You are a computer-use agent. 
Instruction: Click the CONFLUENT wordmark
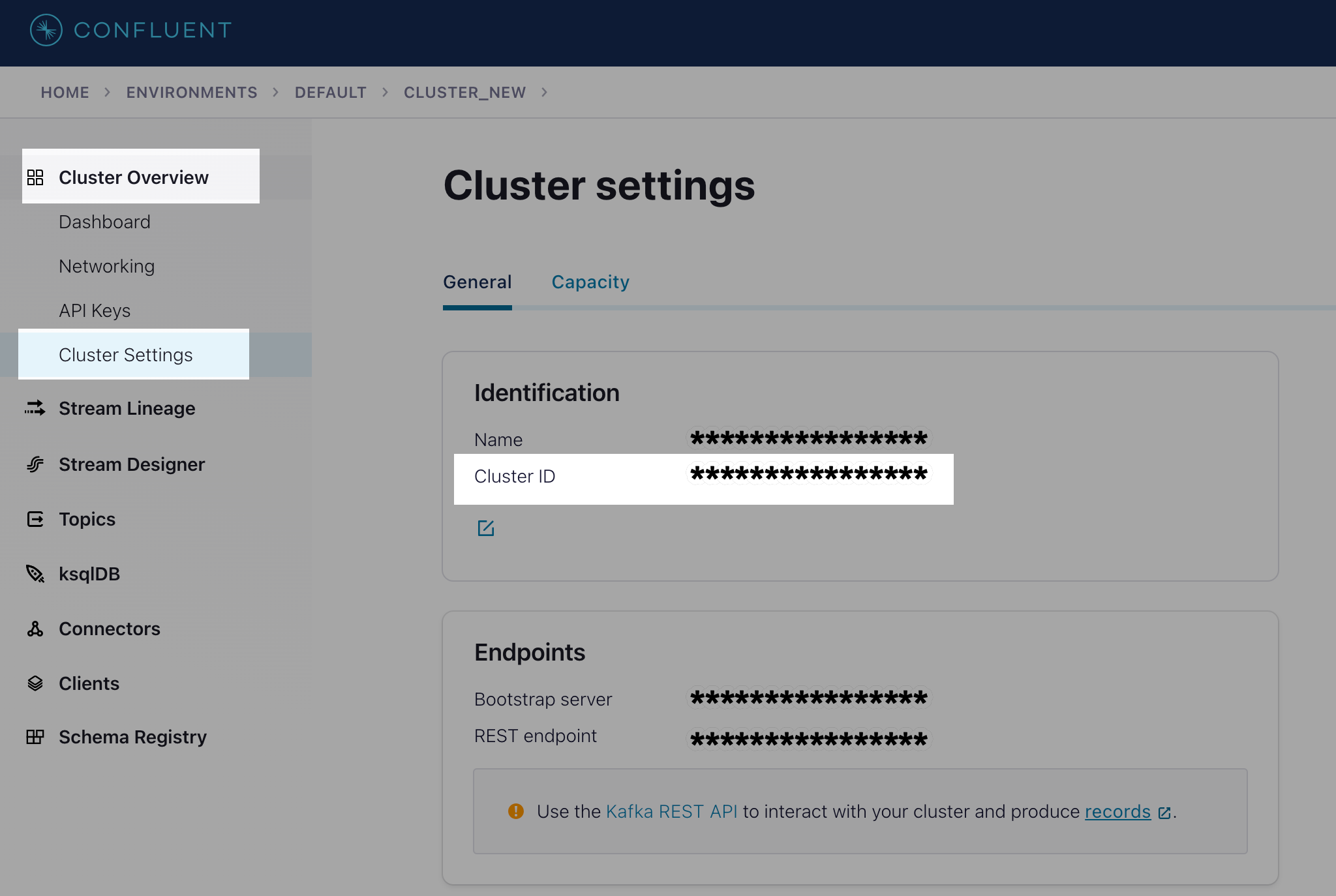pyautogui.click(x=153, y=30)
